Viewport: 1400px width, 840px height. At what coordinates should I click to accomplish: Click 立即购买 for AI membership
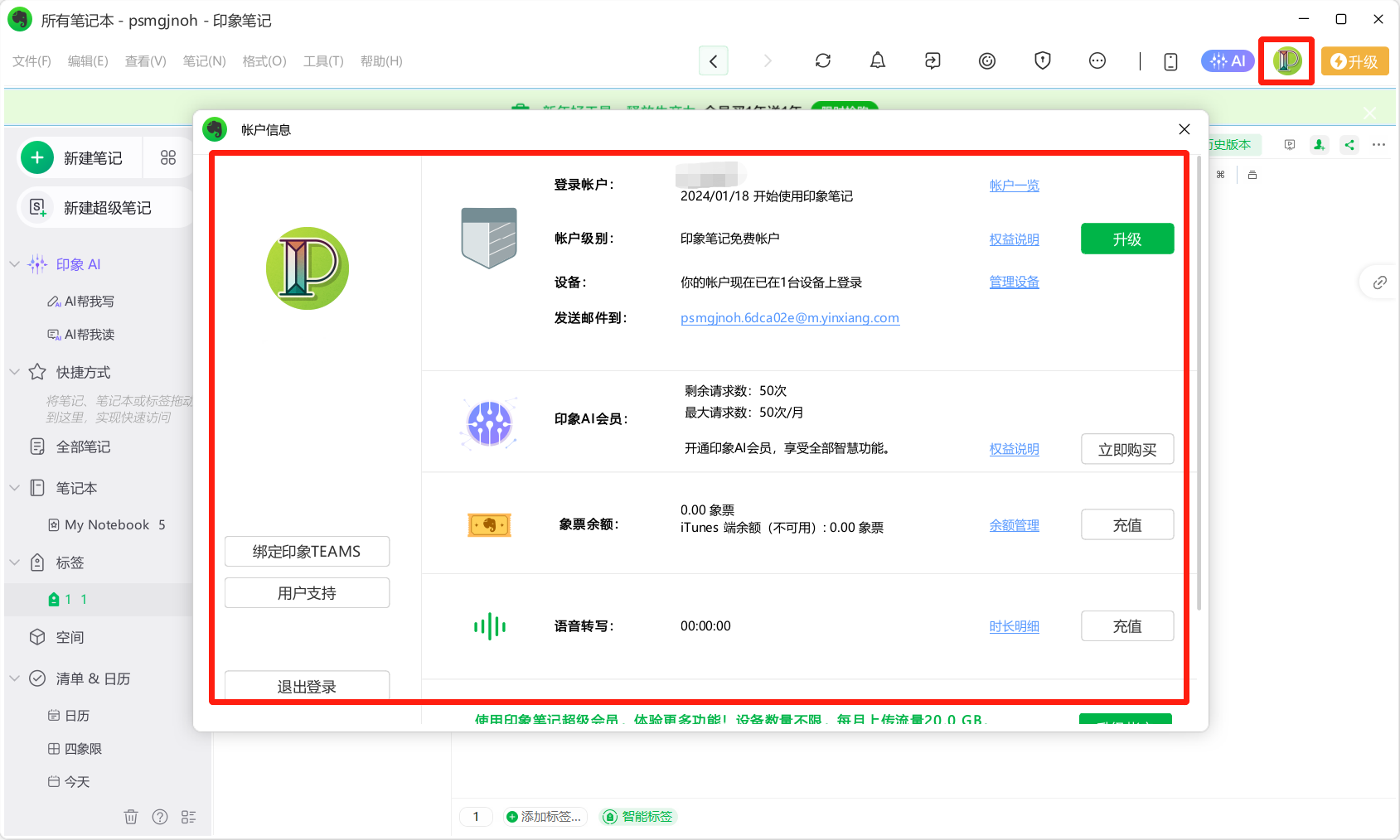click(1127, 449)
